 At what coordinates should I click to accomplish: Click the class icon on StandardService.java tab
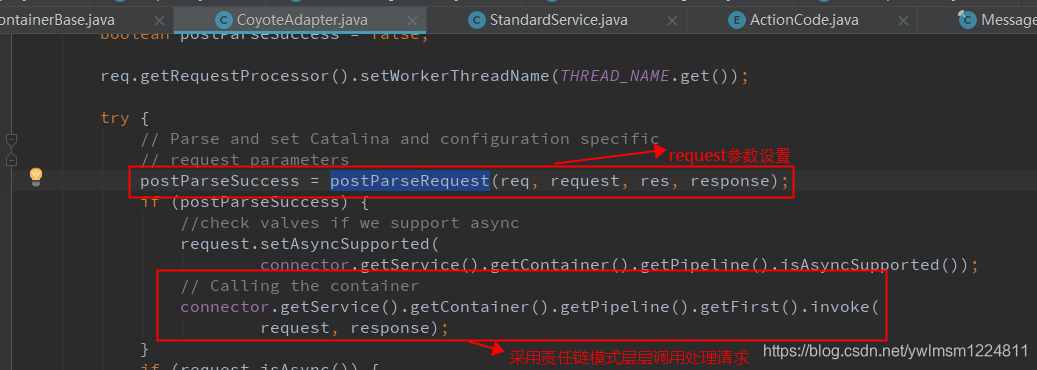click(476, 21)
